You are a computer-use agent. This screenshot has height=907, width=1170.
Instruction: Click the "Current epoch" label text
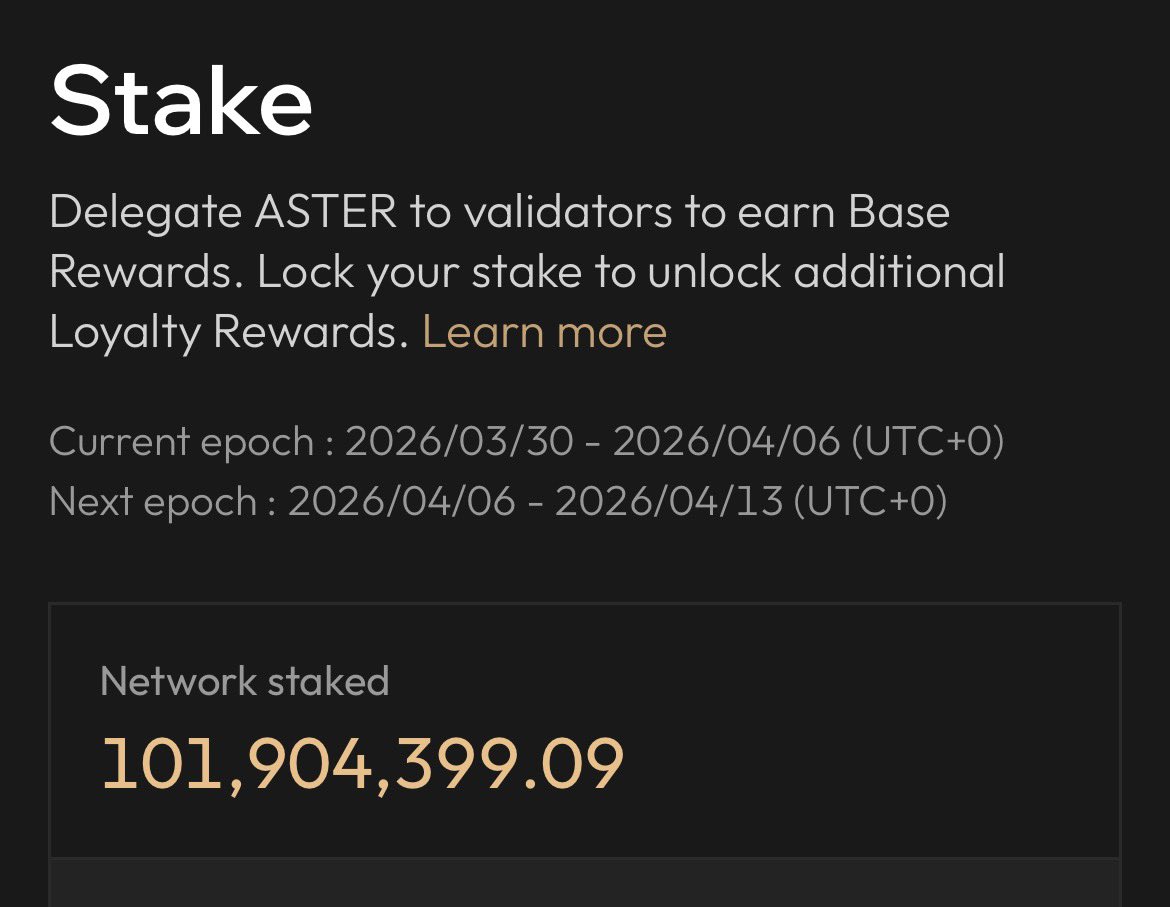pos(182,442)
